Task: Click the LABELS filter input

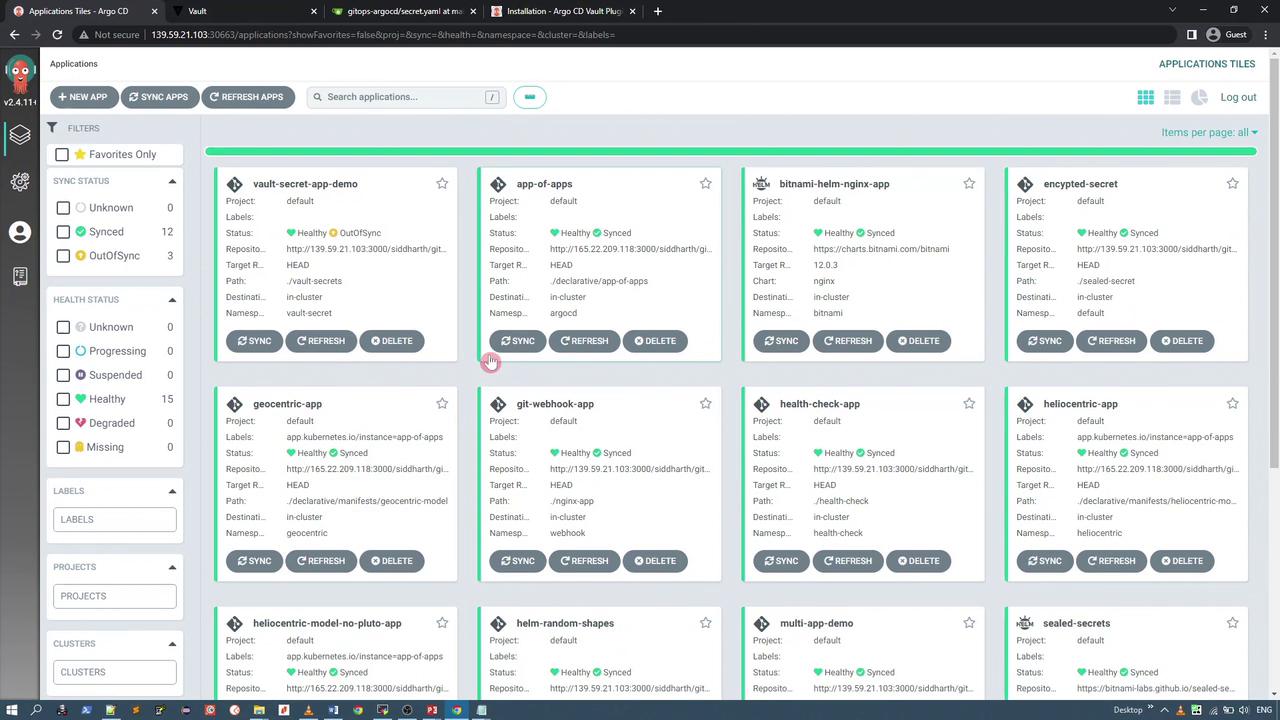Action: pyautogui.click(x=115, y=519)
